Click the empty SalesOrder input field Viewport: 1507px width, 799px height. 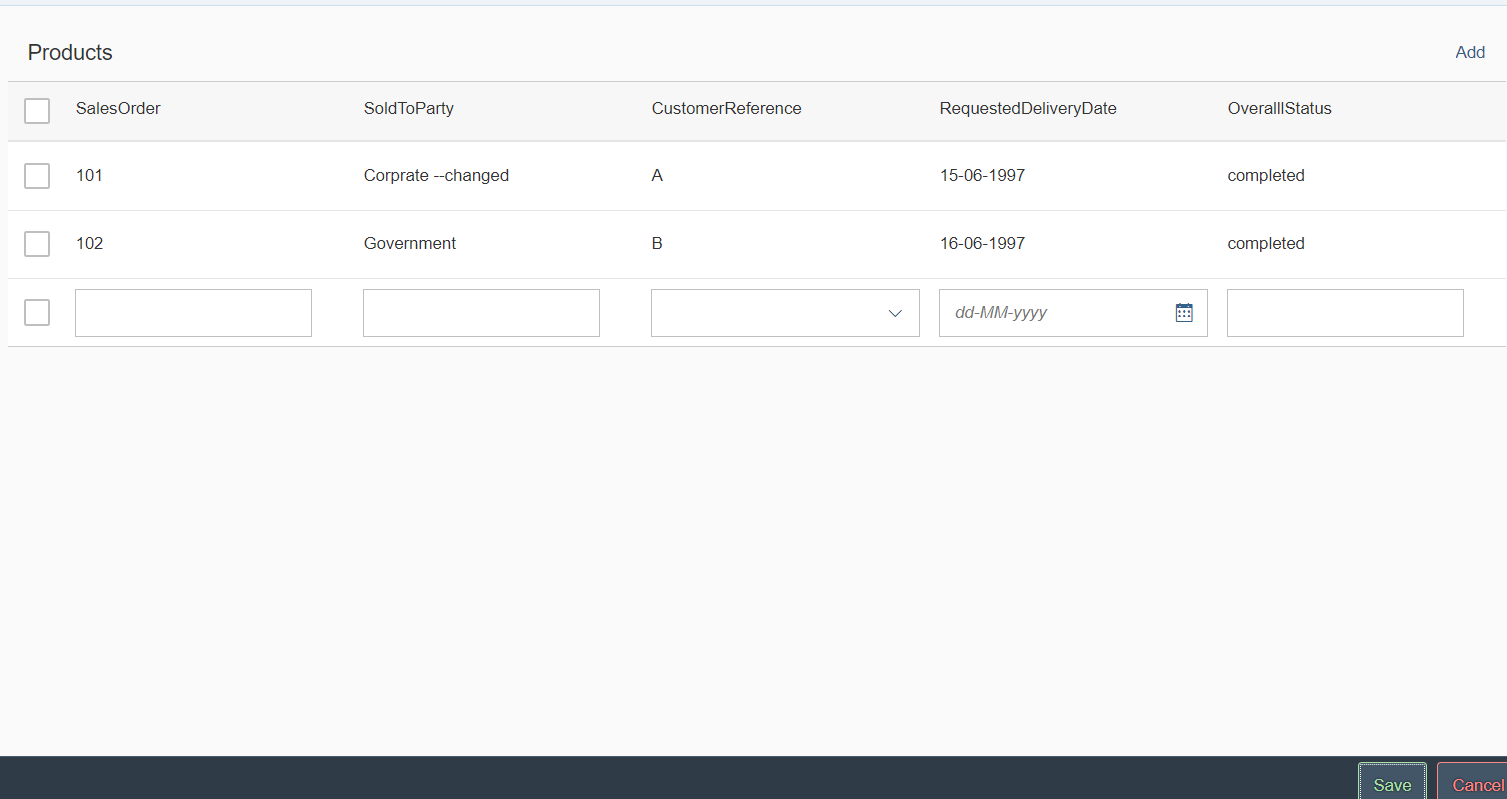[x=193, y=312]
